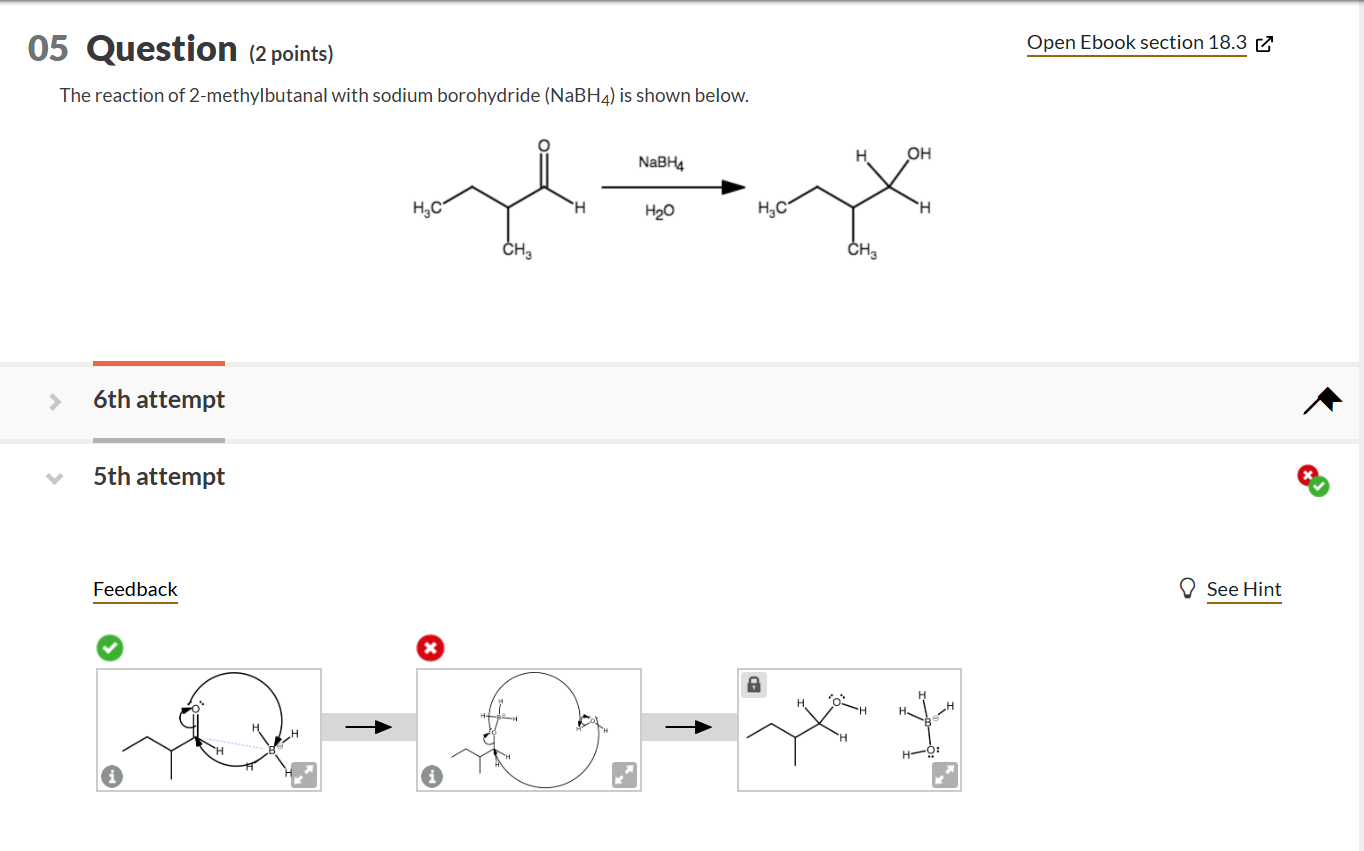Image resolution: width=1364 pixels, height=851 pixels.
Task: Click the external-link icon after Ebook section 18.3
Action: click(x=1263, y=43)
